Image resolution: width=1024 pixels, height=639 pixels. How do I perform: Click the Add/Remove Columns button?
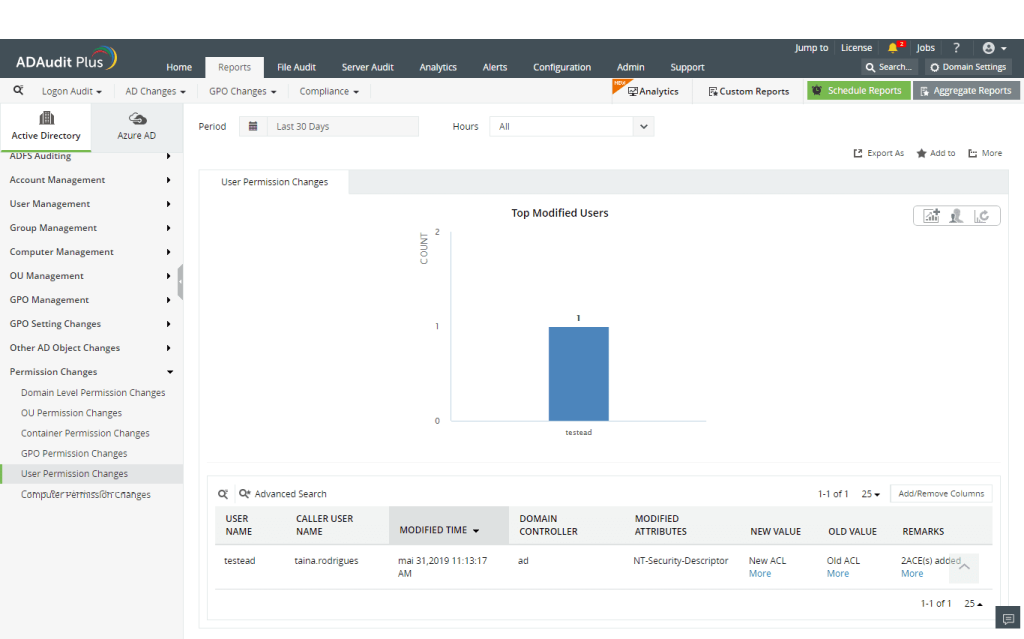click(x=940, y=494)
